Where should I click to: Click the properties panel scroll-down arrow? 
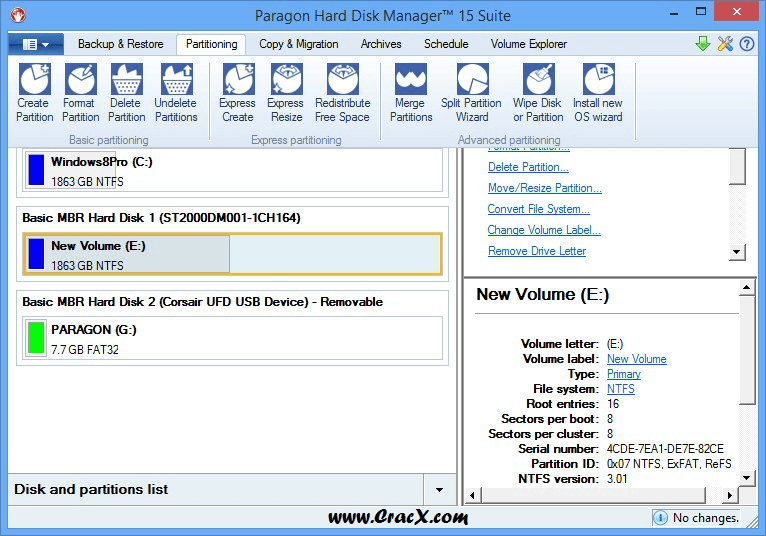[x=746, y=478]
